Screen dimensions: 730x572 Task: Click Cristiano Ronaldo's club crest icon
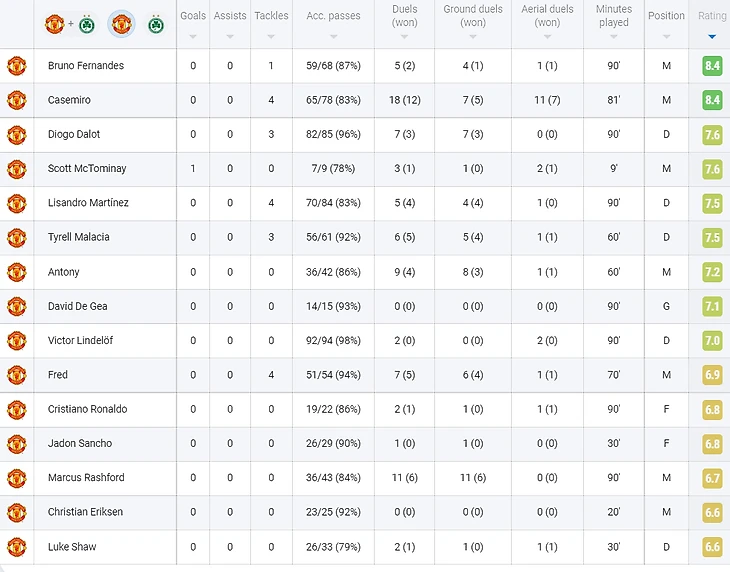click(x=16, y=409)
